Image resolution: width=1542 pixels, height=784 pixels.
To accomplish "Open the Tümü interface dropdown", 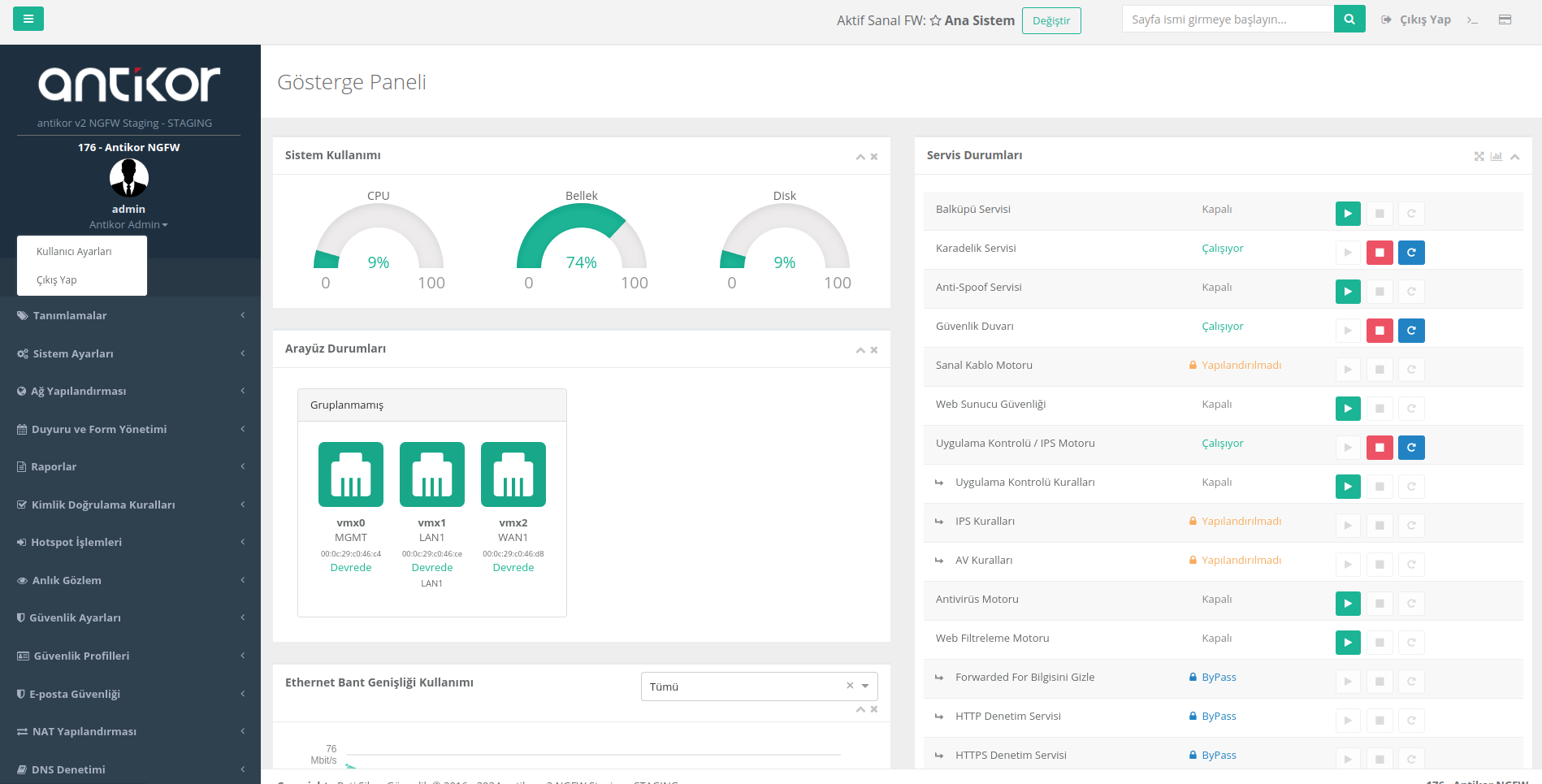I will [x=759, y=687].
